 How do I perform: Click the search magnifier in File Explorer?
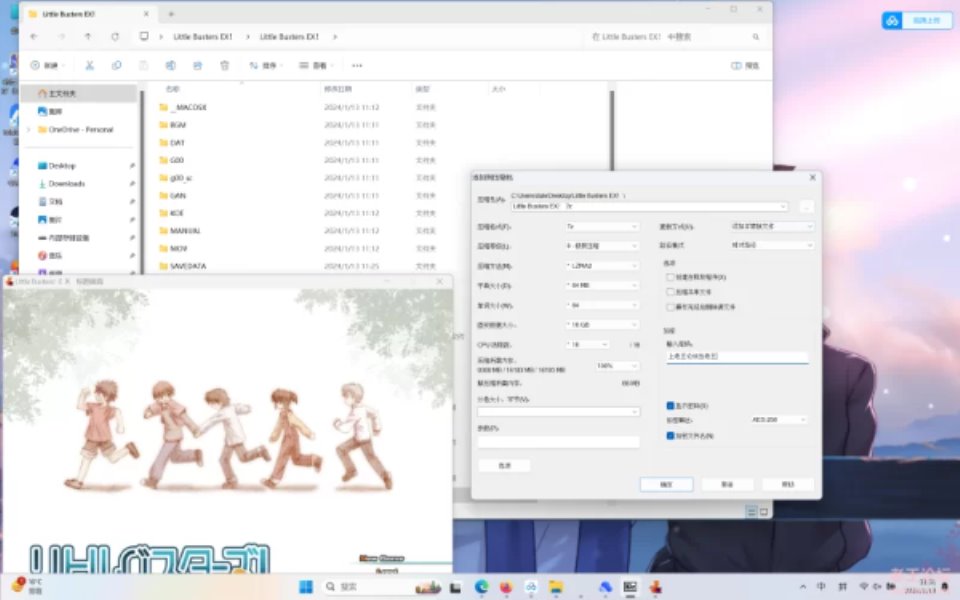click(756, 37)
